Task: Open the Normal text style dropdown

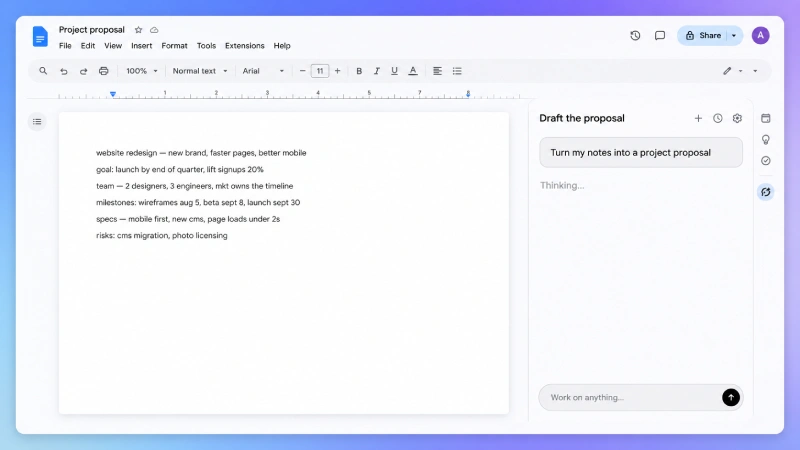Action: coord(200,71)
